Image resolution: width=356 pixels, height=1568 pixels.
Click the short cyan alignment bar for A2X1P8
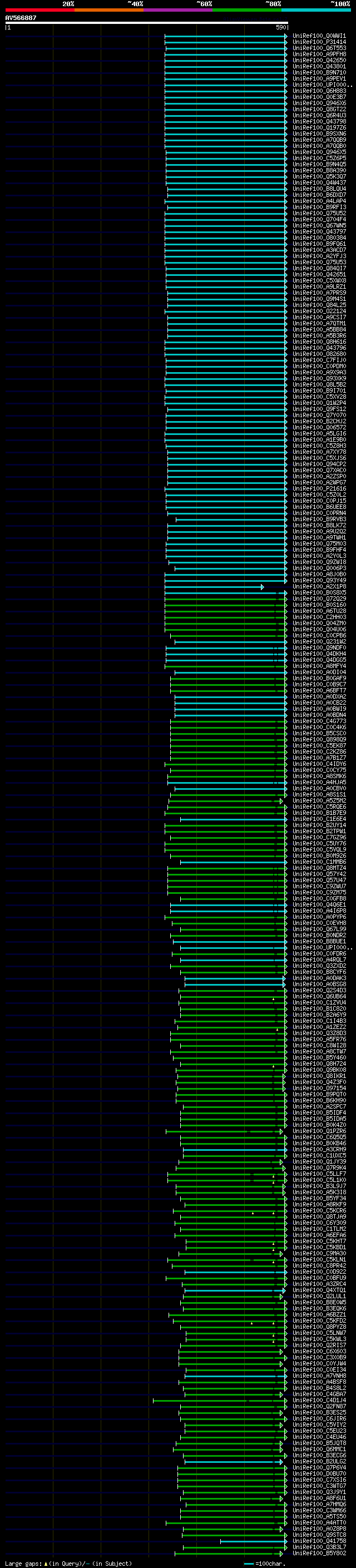click(x=214, y=587)
